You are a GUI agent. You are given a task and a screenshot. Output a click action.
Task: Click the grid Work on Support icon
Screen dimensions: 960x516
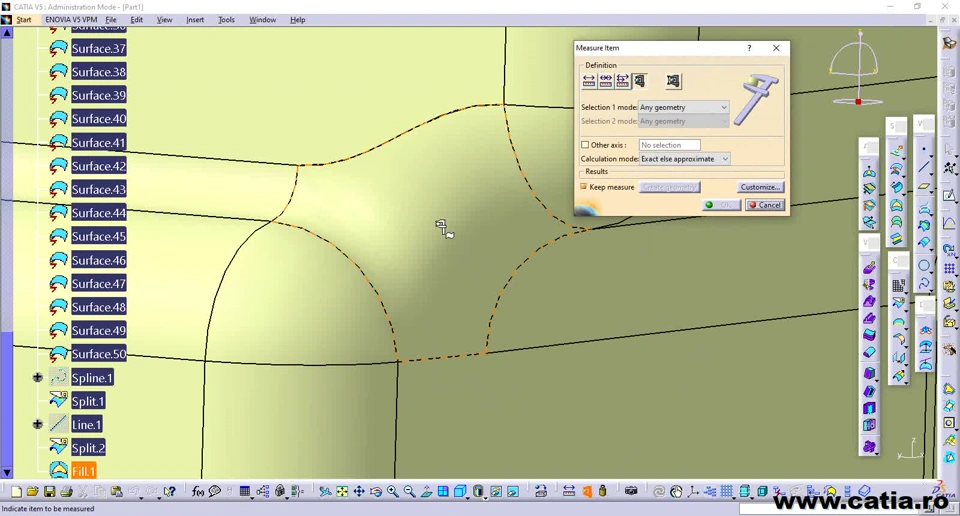point(727,491)
